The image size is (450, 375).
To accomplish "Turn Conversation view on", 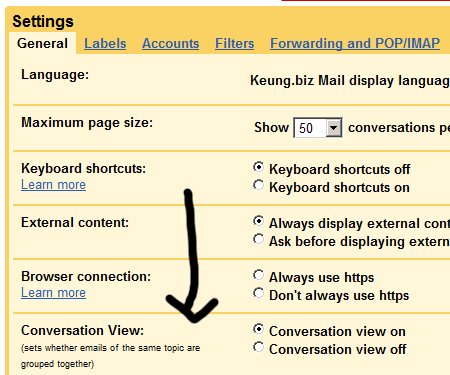I will coord(258,329).
